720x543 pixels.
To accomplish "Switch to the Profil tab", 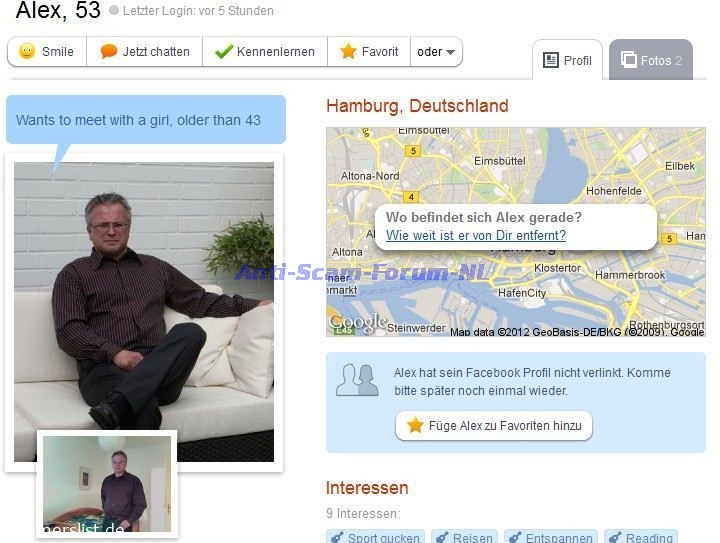I will (568, 60).
